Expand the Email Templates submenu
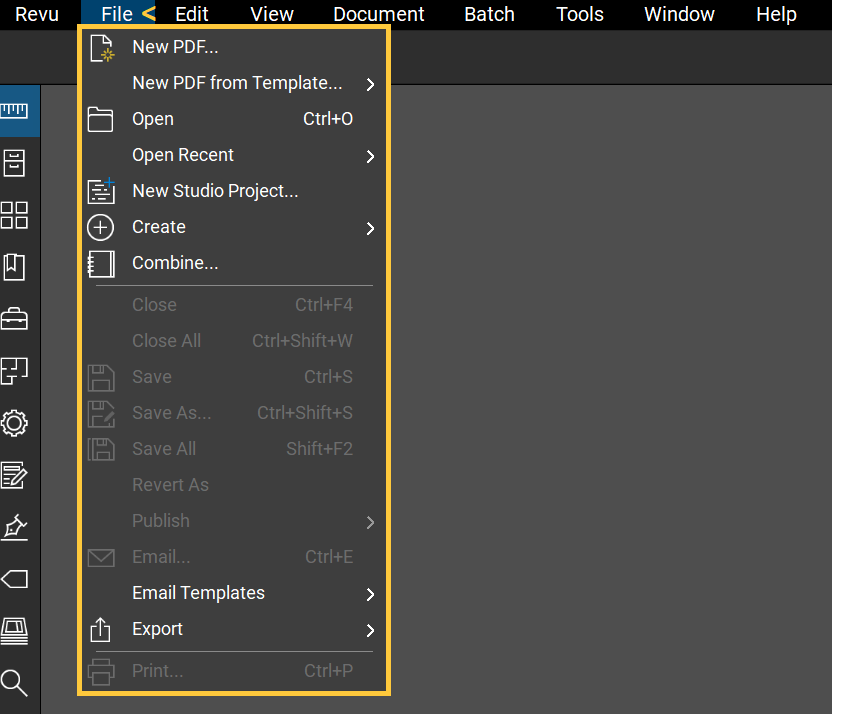The height and width of the screenshot is (714, 842). coord(198,593)
